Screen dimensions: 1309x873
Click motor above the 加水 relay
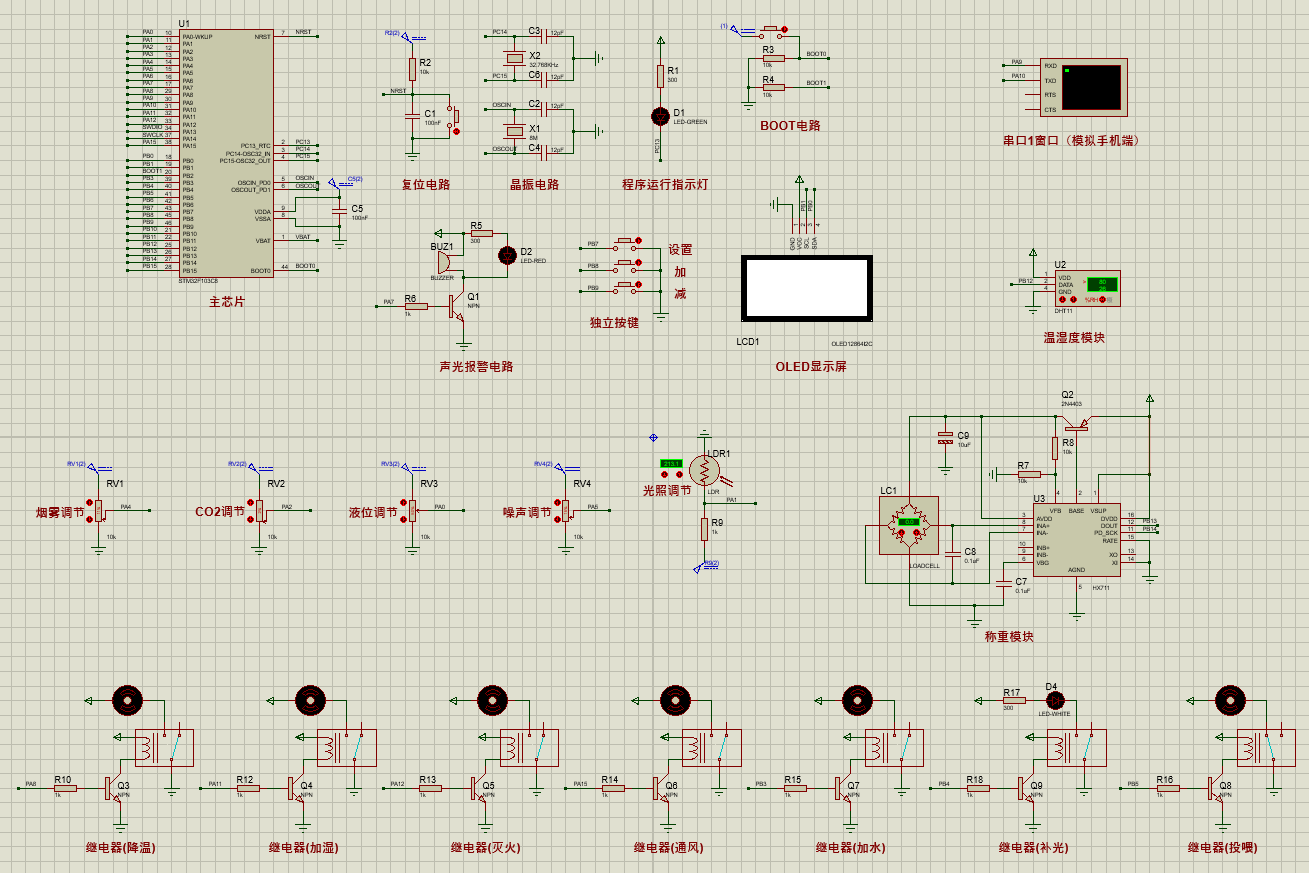point(857,701)
